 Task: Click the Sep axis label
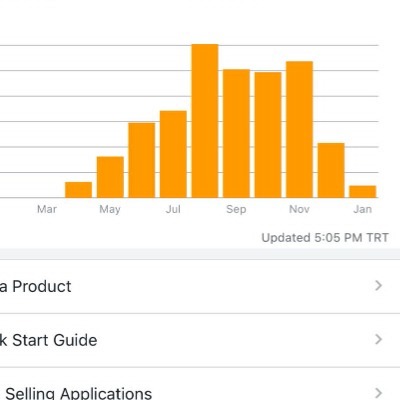[x=236, y=209]
